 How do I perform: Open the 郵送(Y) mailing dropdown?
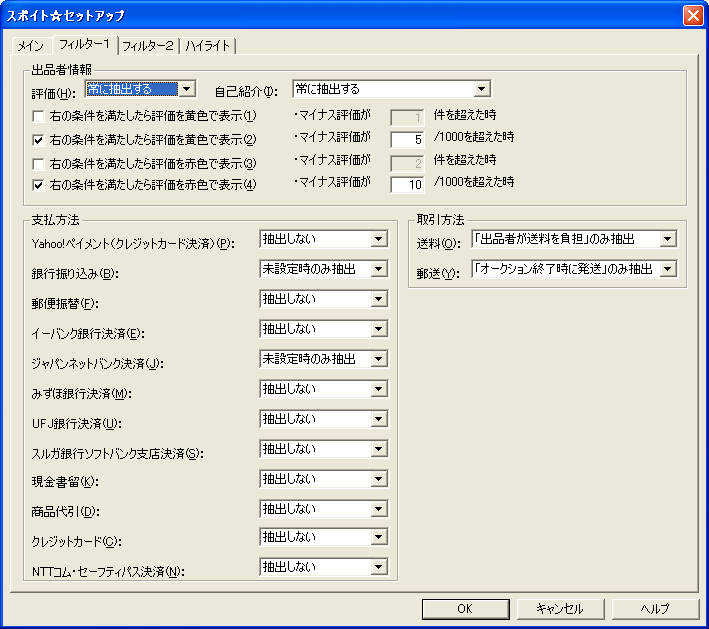574,269
